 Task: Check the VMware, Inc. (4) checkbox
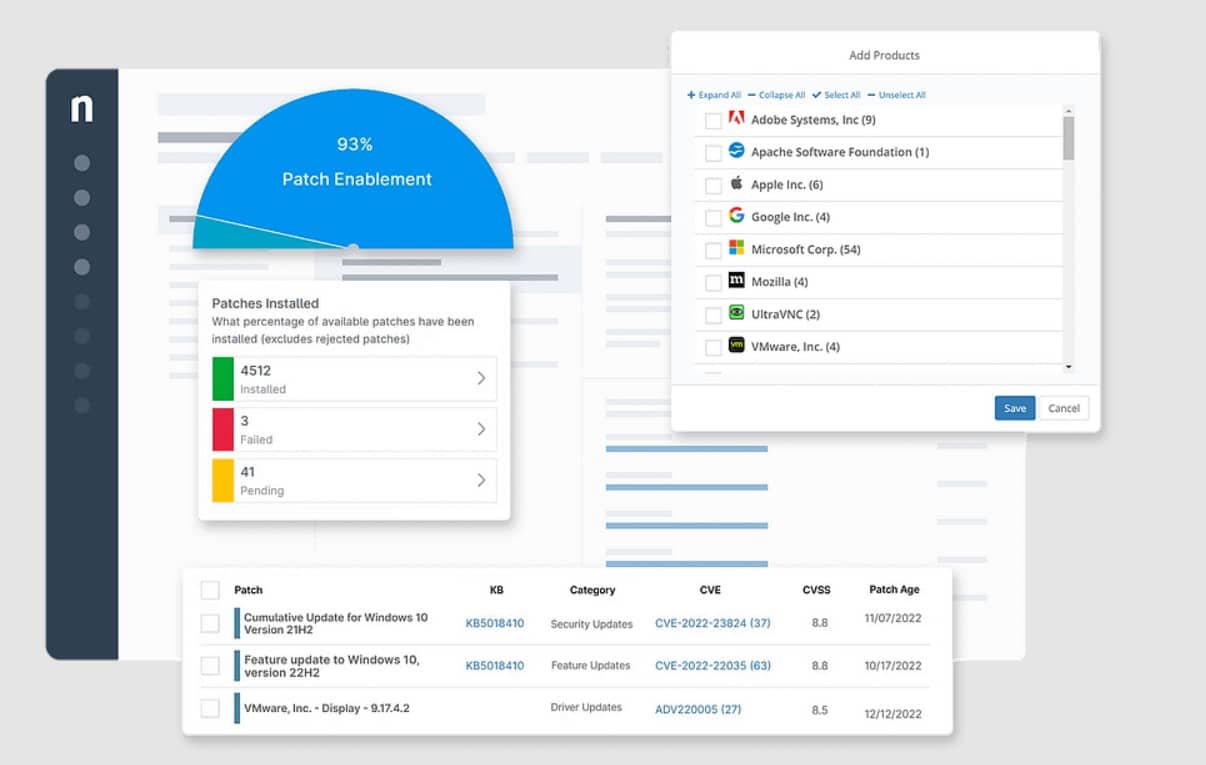[x=713, y=347]
